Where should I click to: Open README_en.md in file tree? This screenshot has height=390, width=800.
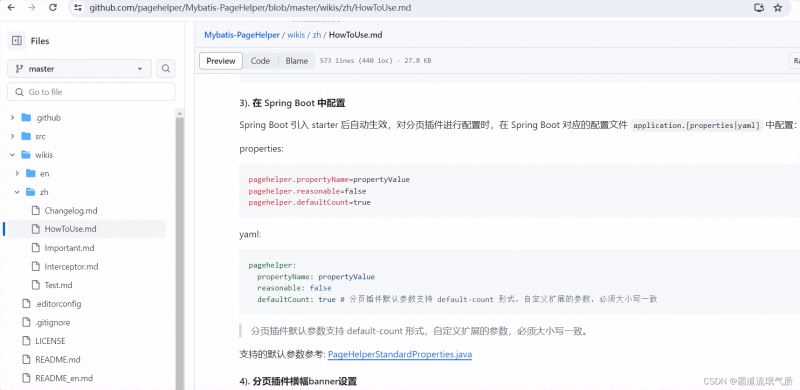tap(64, 378)
